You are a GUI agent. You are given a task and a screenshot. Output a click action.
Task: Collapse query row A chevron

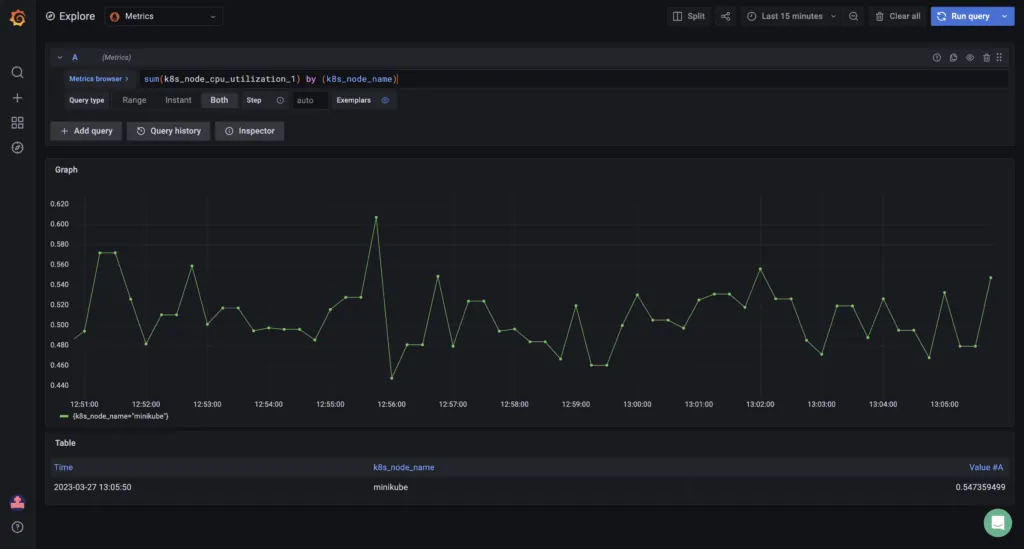[59, 57]
